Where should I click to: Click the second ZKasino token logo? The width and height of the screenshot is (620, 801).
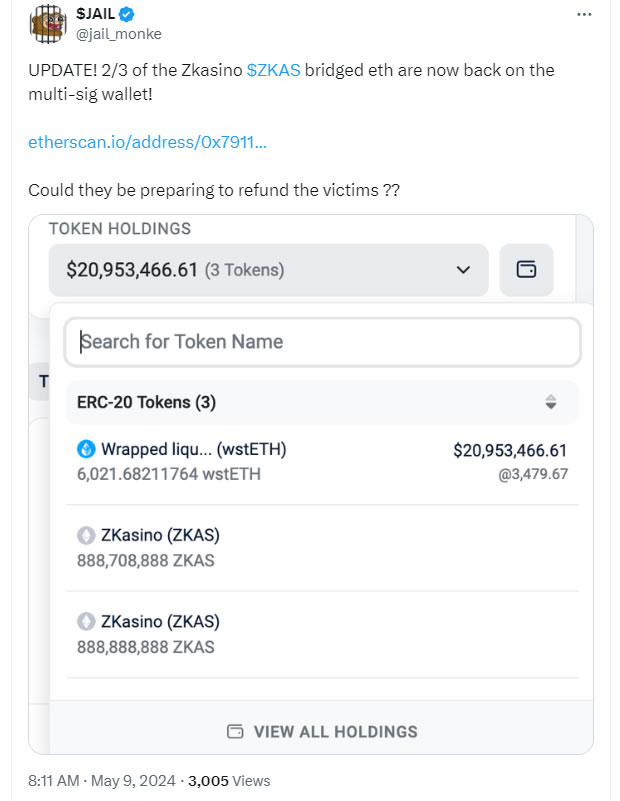(86, 622)
